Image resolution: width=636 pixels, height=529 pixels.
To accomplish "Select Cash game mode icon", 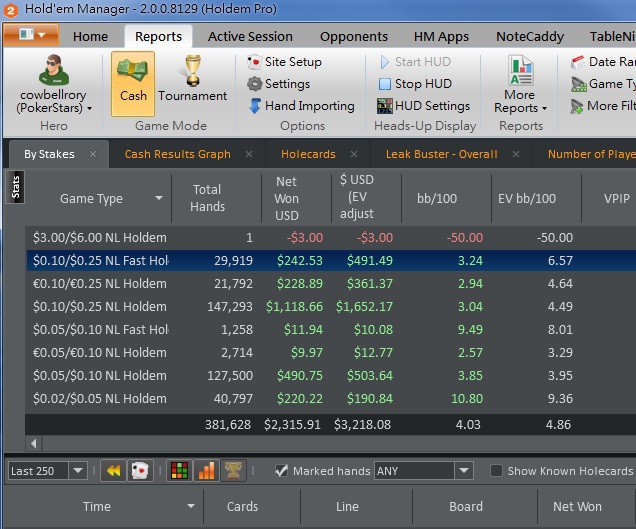I will click(x=133, y=83).
